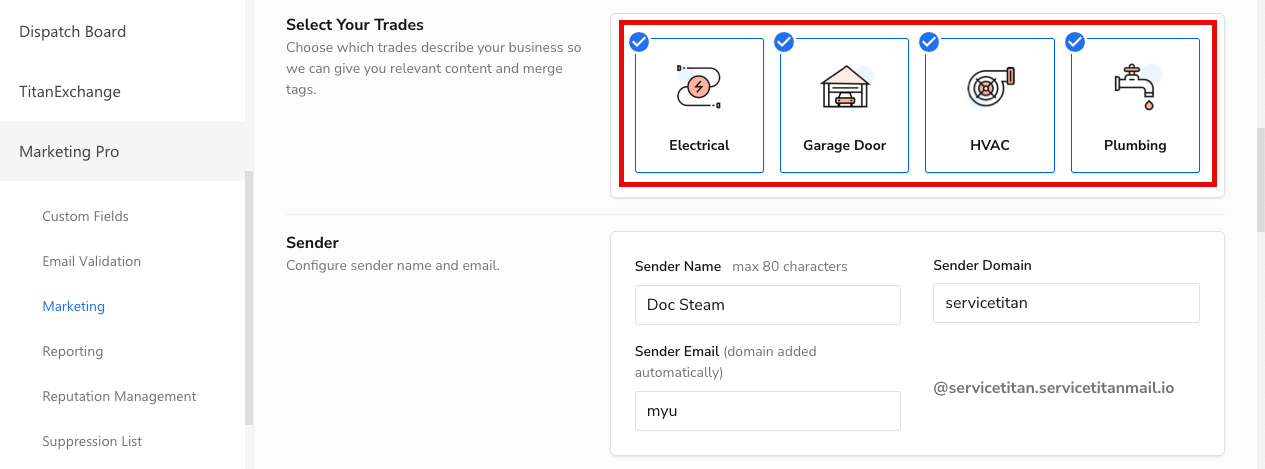Screen dimensions: 1265x469
Task: Click the Sender Domain input field
Action: 1066,303
